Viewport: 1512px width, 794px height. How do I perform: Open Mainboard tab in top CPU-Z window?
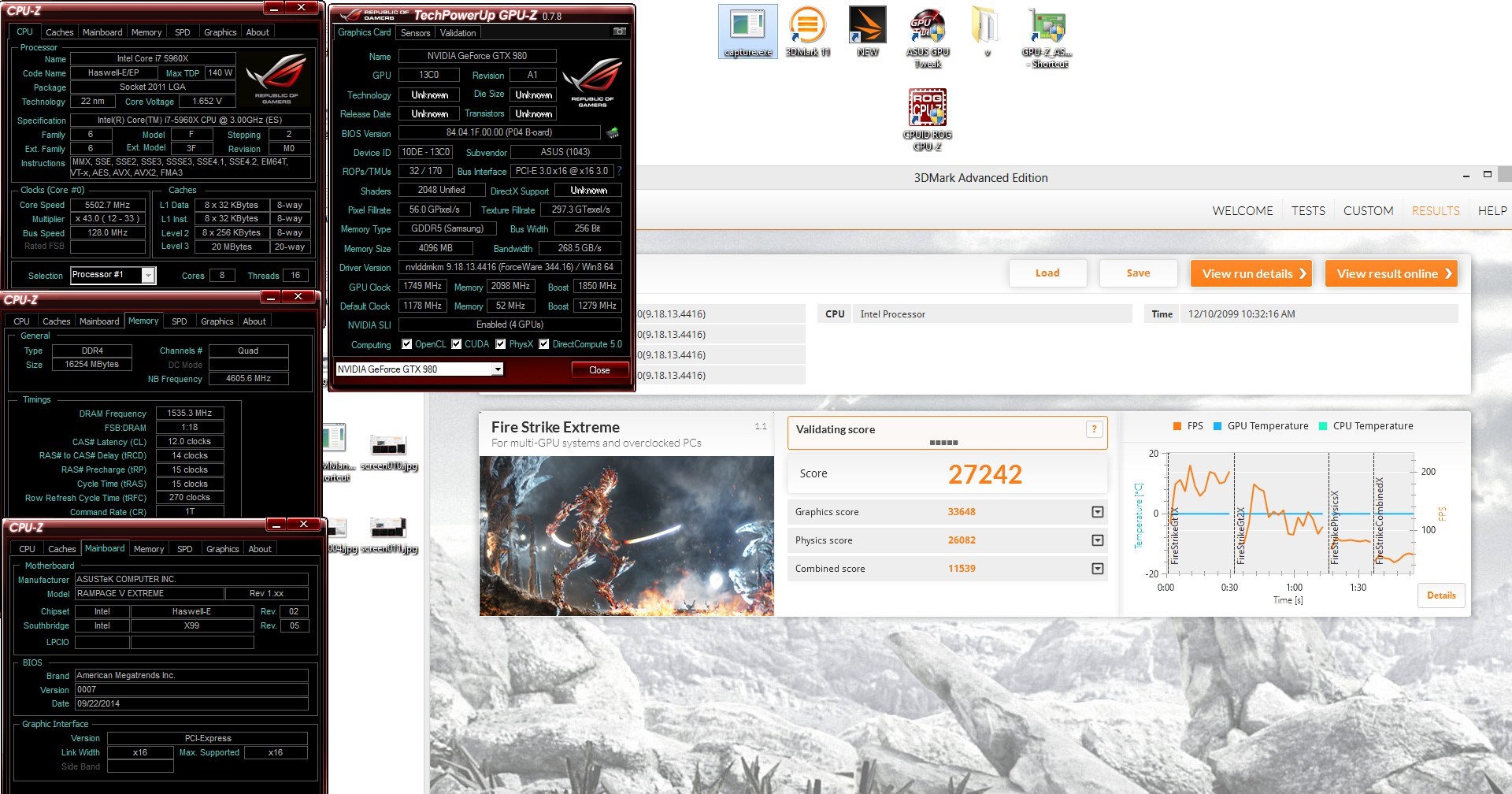tap(102, 32)
